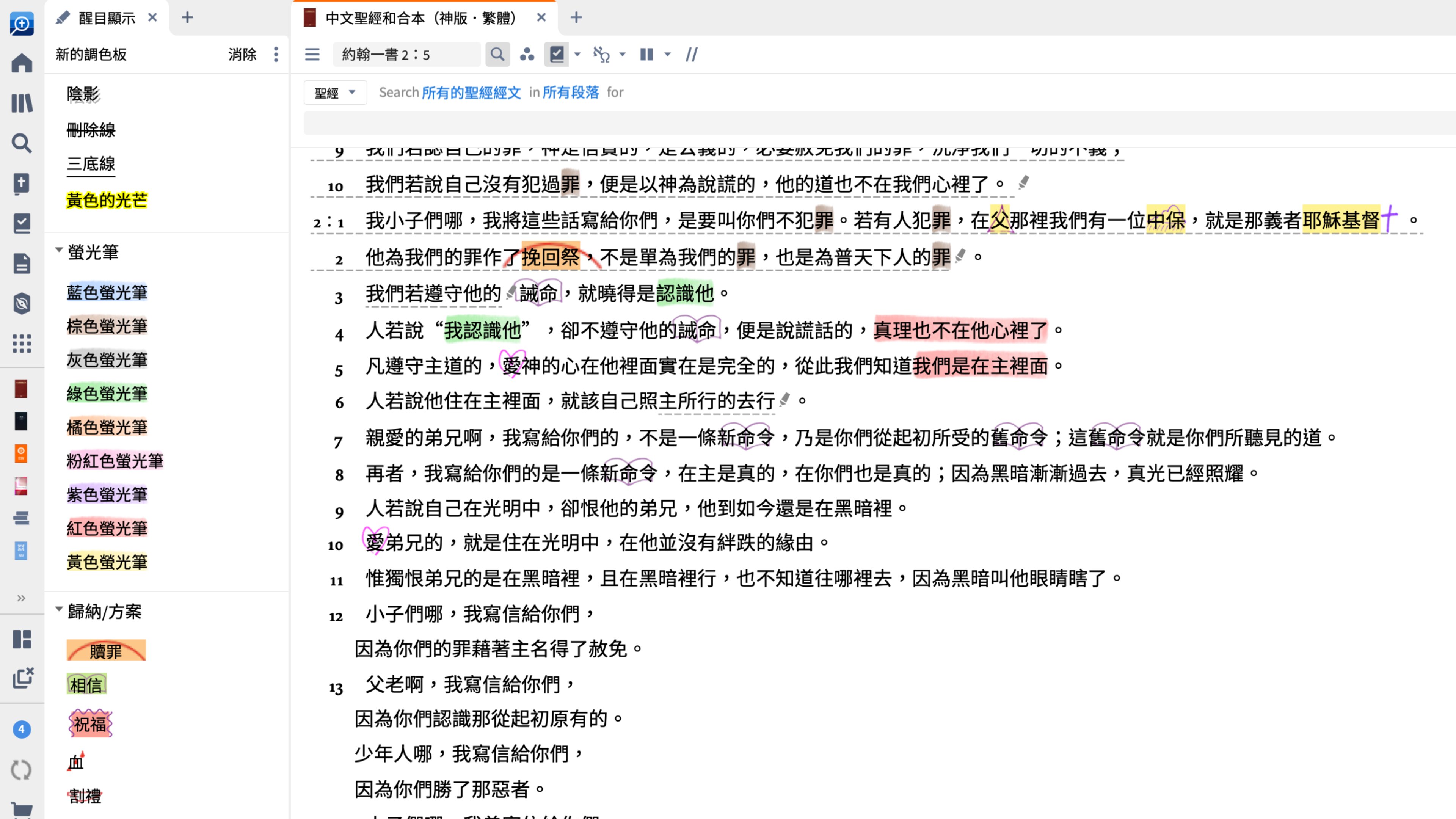Screen dimensions: 1456x819
Task: Open the orange book shortcut
Action: click(21, 453)
